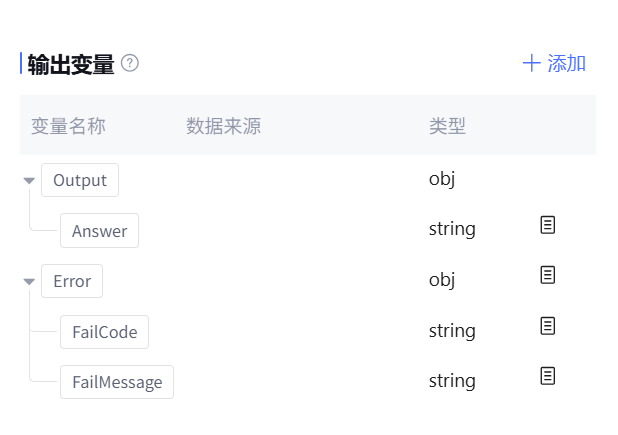
Task: Click the 类型 column header
Action: [x=447, y=126]
